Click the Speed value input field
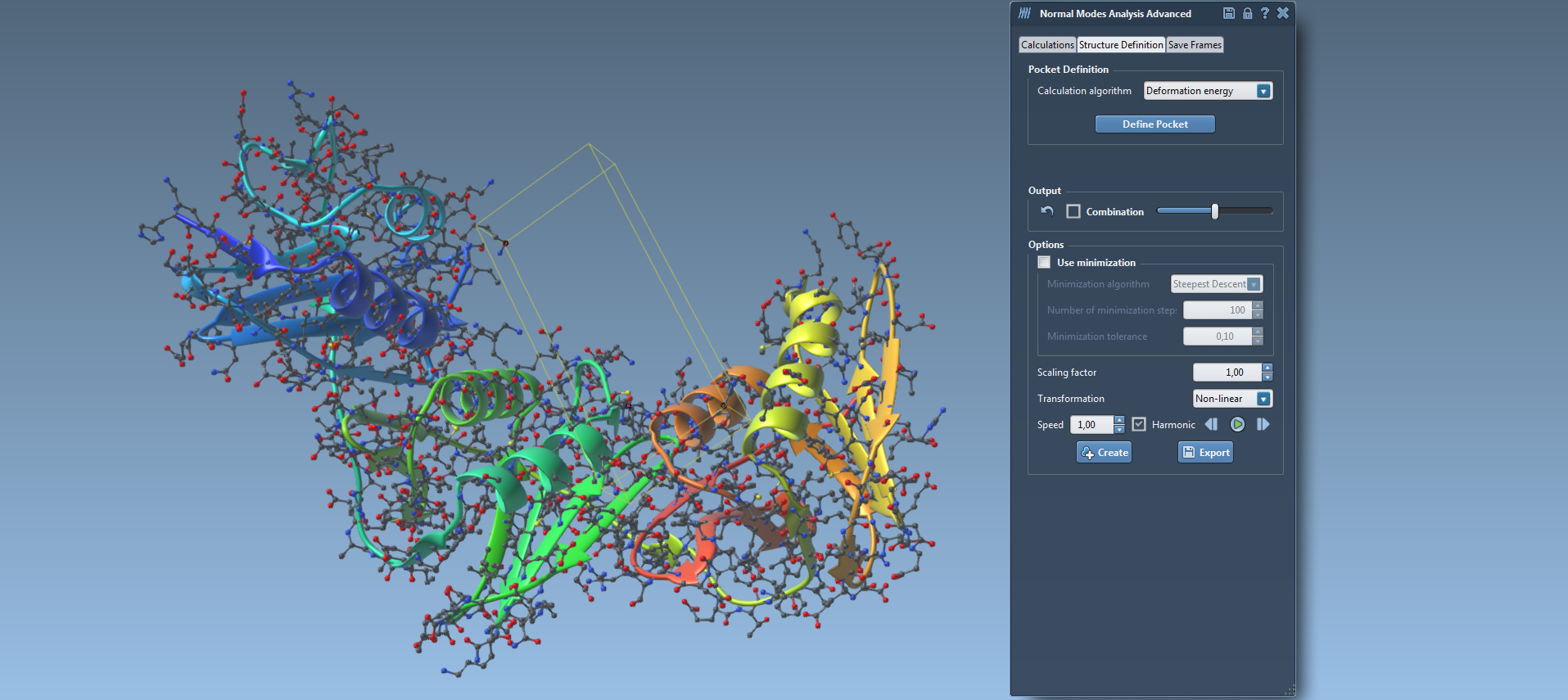This screenshot has height=700, width=1568. pyautogui.click(x=1091, y=425)
